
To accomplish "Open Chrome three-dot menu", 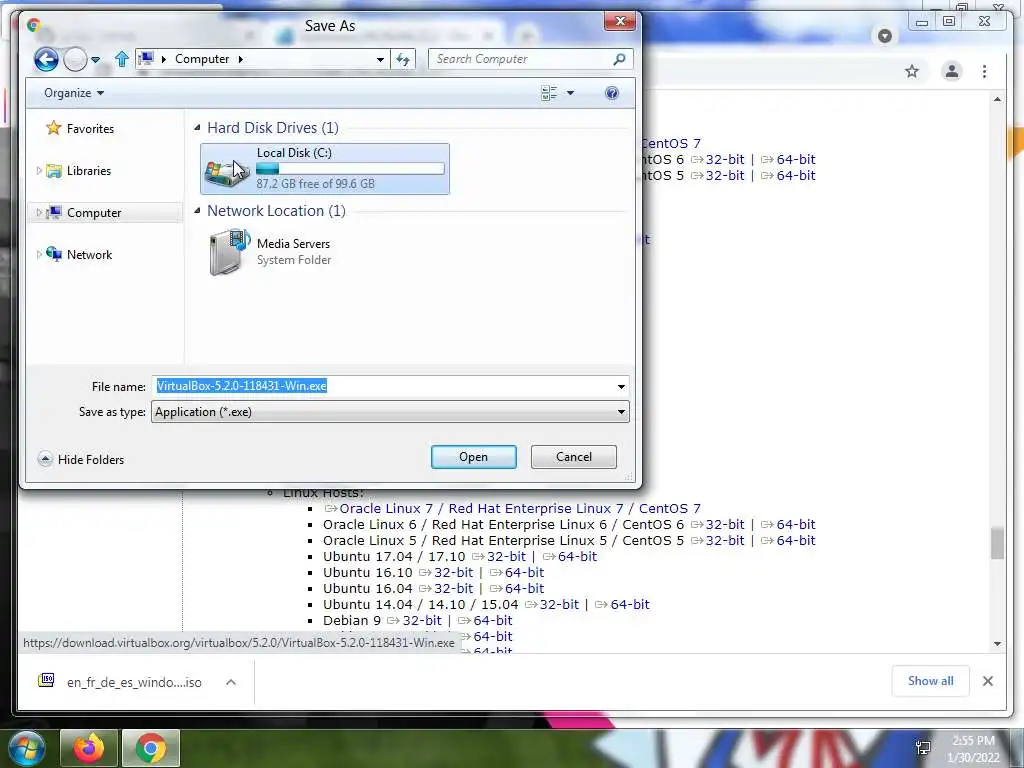I will pyautogui.click(x=984, y=71).
